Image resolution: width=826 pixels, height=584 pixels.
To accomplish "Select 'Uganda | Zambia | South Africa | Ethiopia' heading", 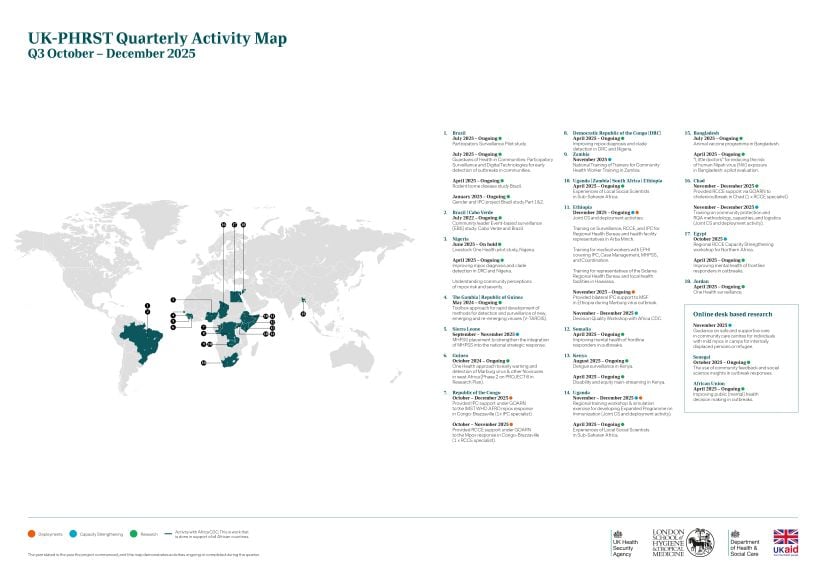I will click(x=617, y=181).
